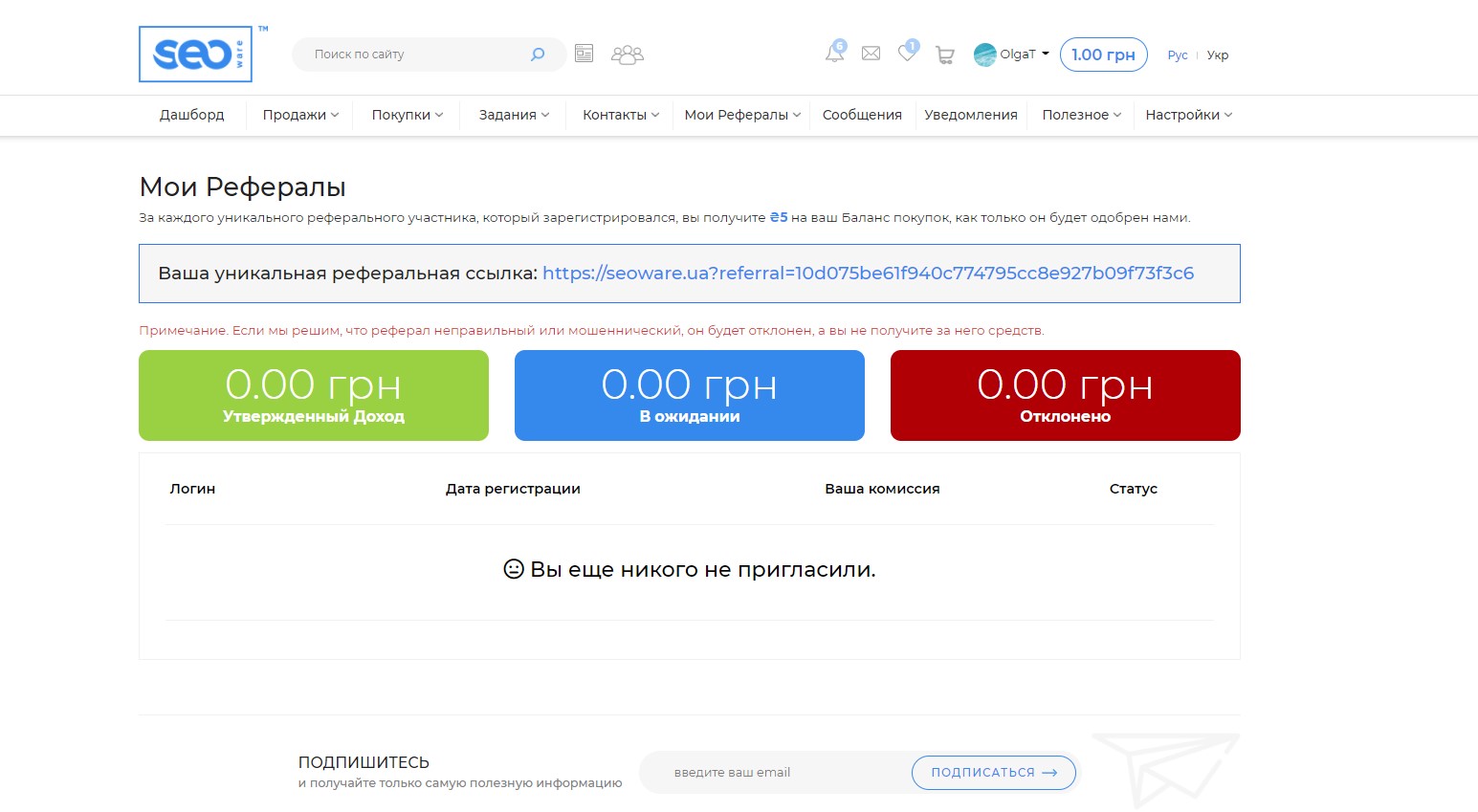Open favorites heart icon
Screen dimensions: 1478x812
(x=907, y=54)
